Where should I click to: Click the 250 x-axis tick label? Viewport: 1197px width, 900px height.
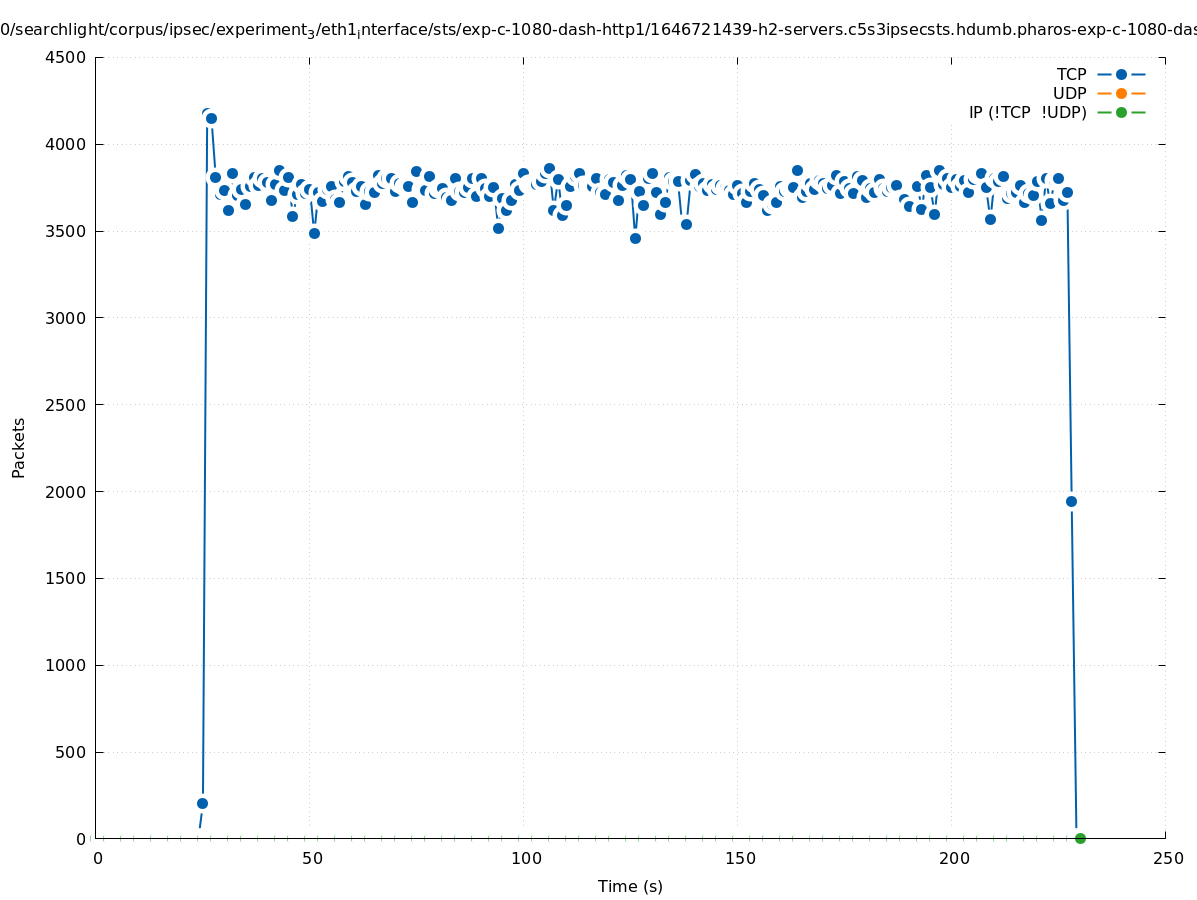(1167, 858)
